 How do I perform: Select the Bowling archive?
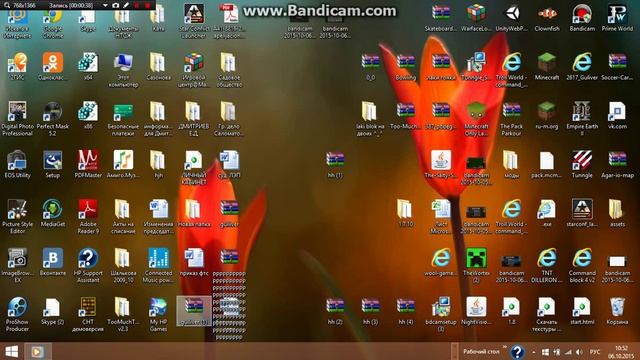coord(405,66)
